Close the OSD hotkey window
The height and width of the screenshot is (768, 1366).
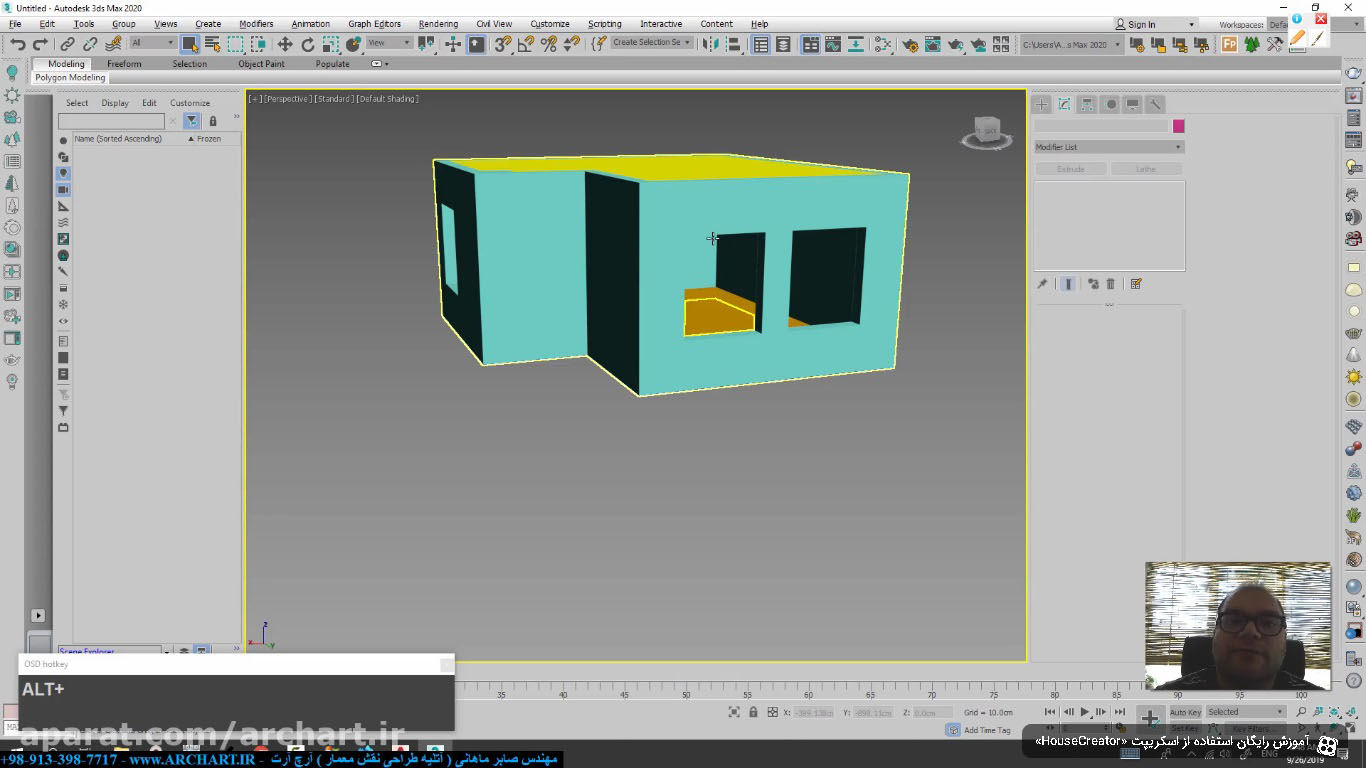[x=446, y=664]
